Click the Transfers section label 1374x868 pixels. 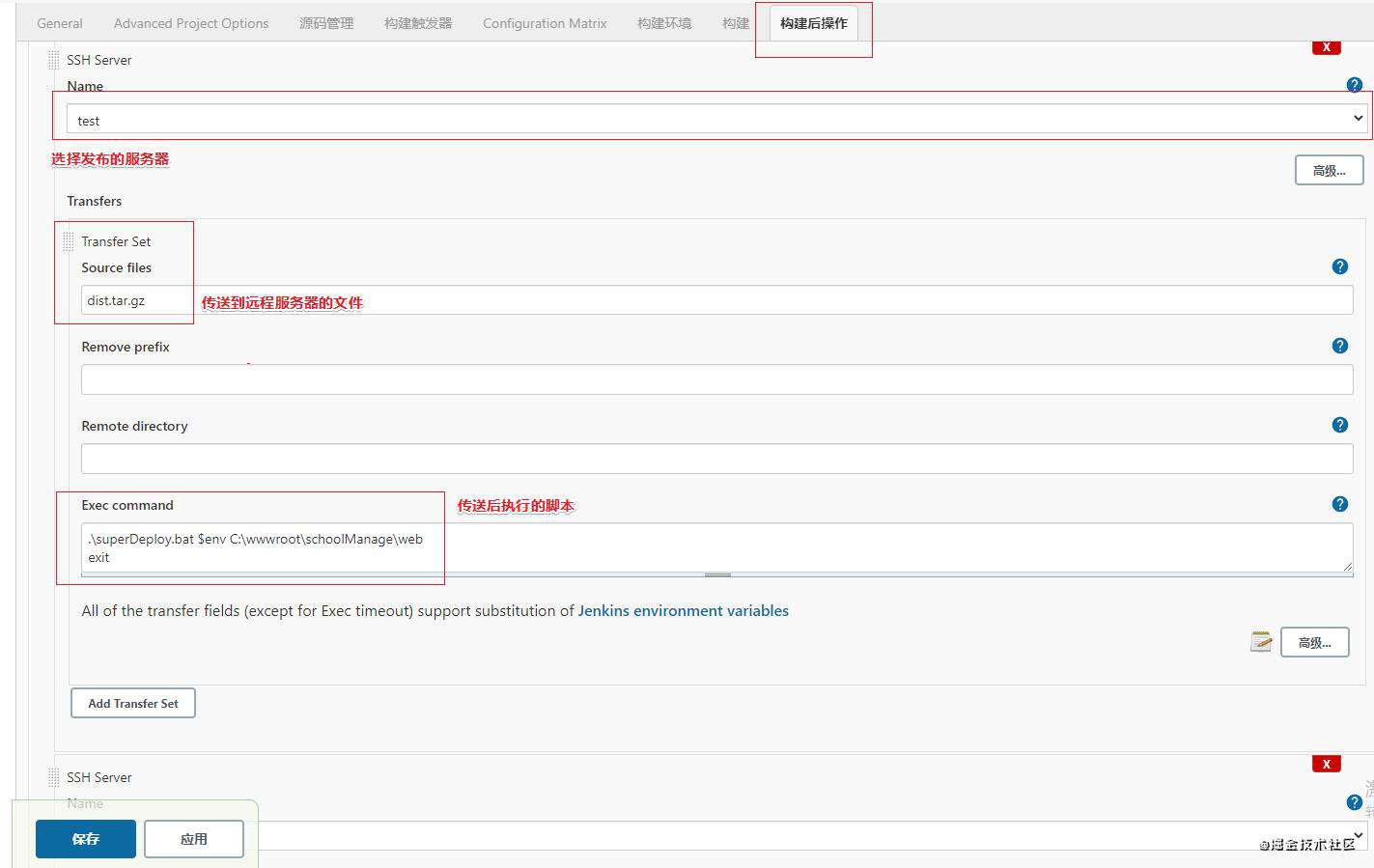pyautogui.click(x=94, y=201)
